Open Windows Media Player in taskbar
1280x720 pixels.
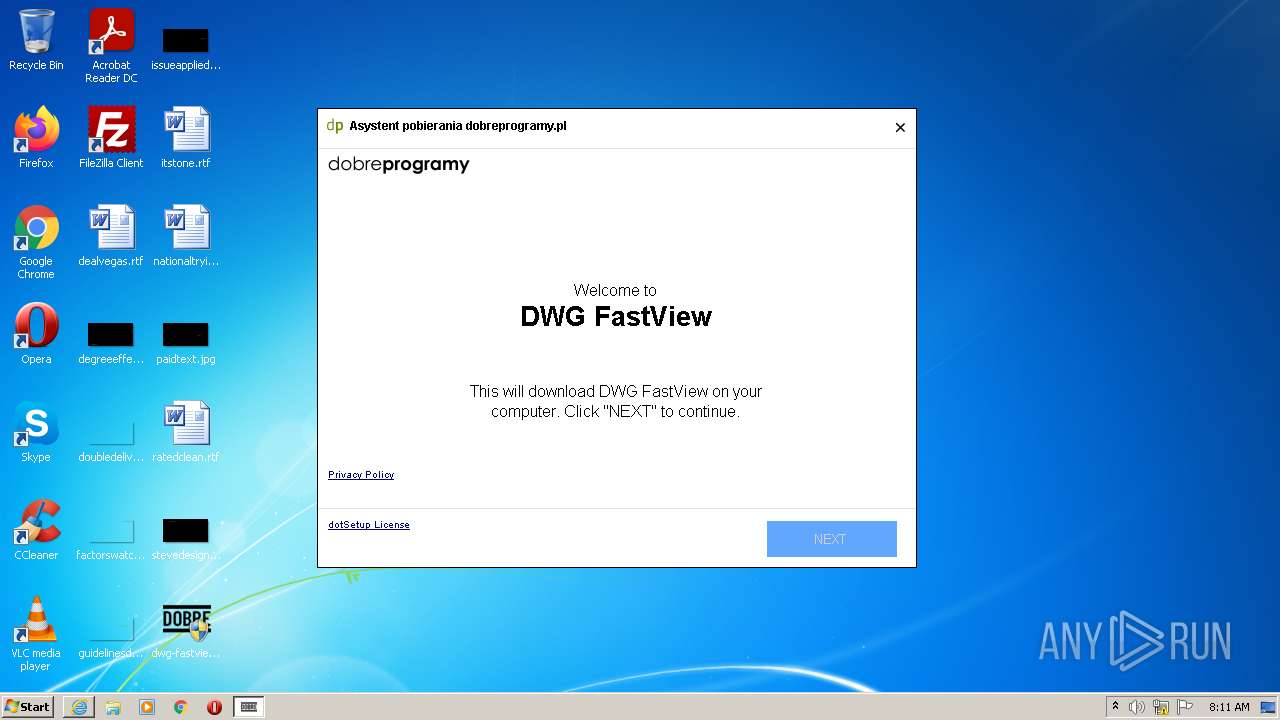point(147,707)
